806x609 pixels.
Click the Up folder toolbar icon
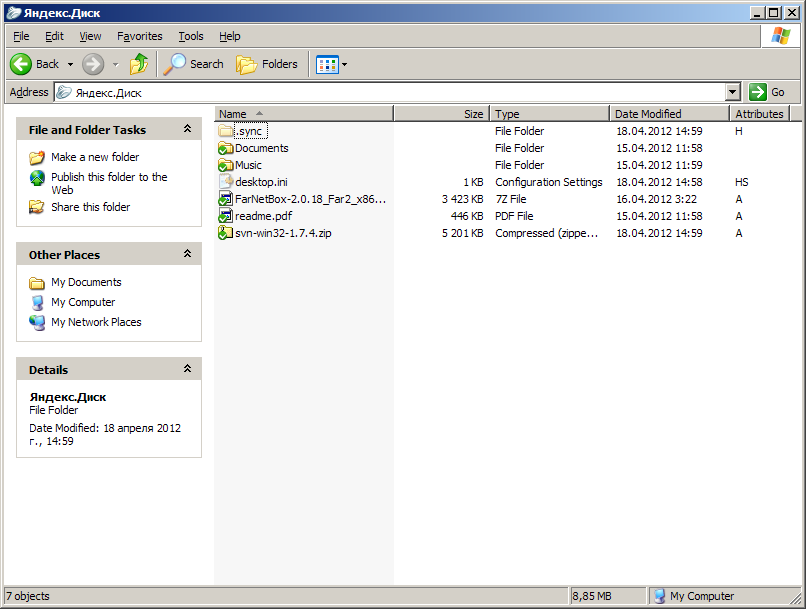[x=139, y=64]
